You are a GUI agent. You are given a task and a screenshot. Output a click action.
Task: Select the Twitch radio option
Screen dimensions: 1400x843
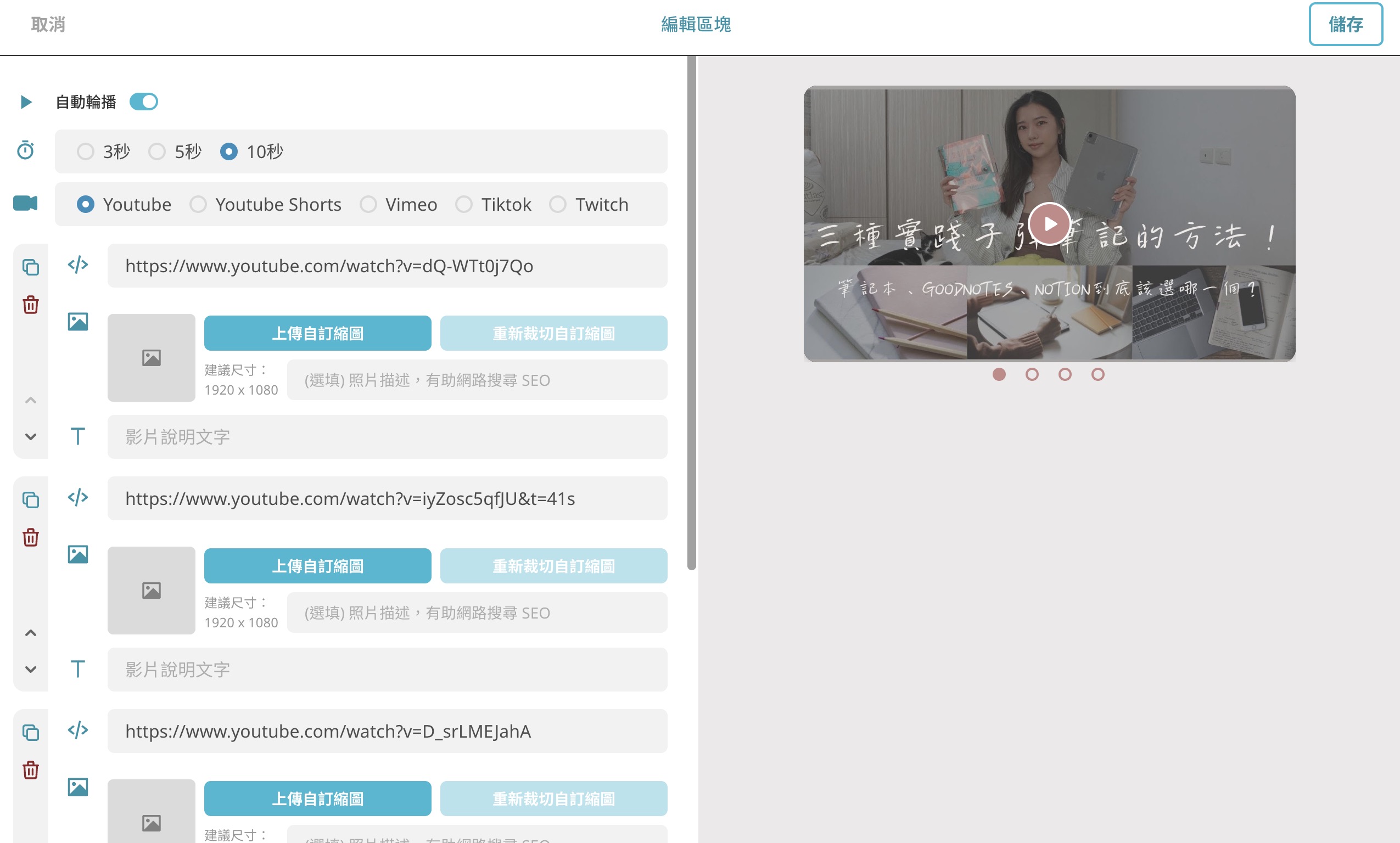tap(589, 205)
